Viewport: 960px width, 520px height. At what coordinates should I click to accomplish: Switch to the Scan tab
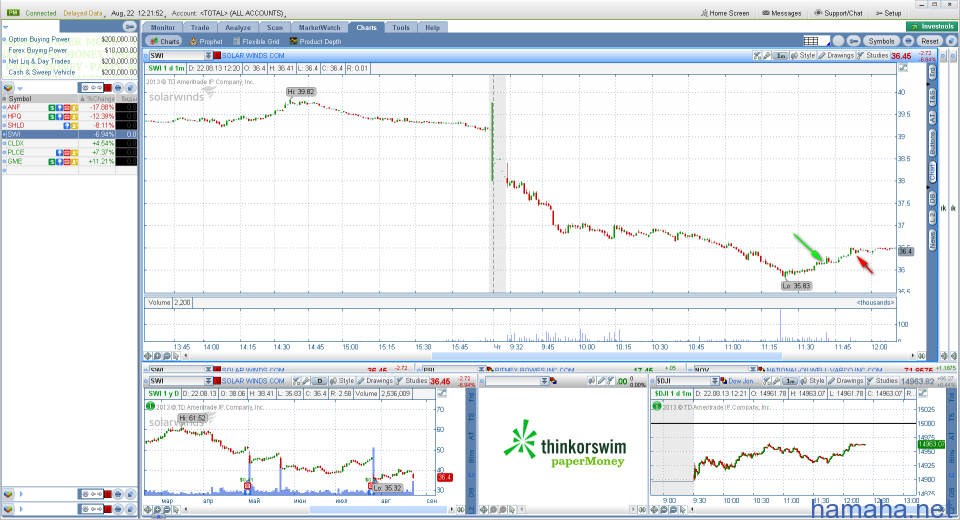point(275,28)
